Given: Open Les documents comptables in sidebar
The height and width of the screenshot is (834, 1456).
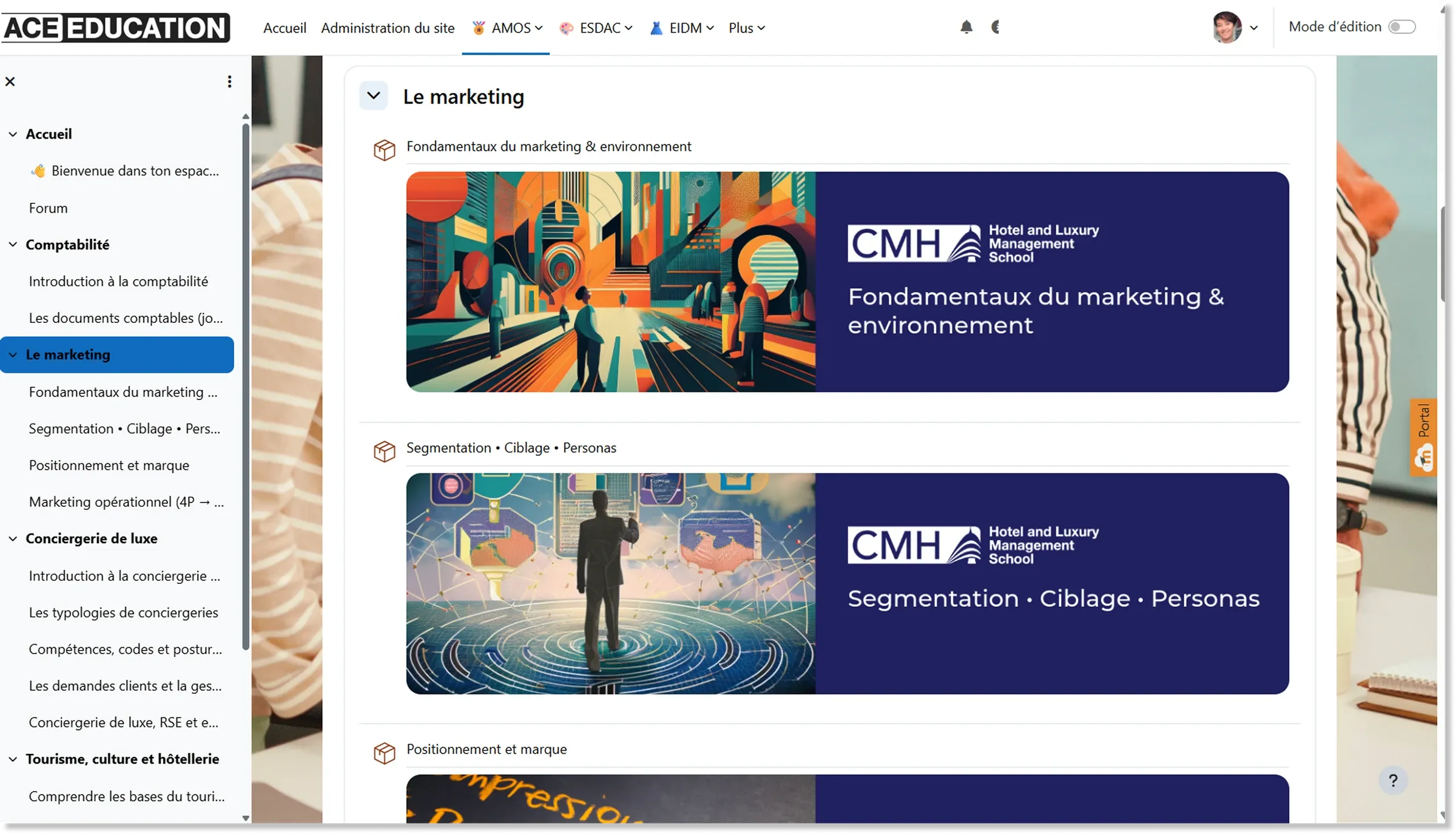Looking at the screenshot, I should point(126,317).
